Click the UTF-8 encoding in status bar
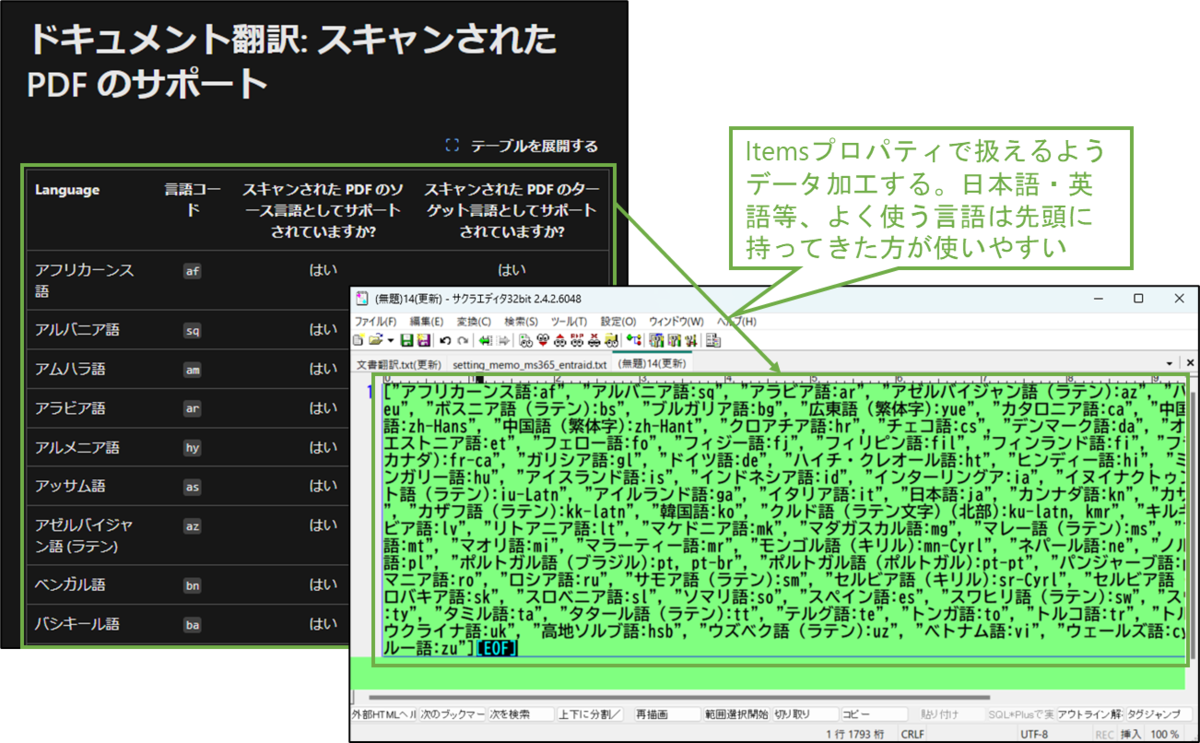1200x743 pixels. click(1035, 734)
